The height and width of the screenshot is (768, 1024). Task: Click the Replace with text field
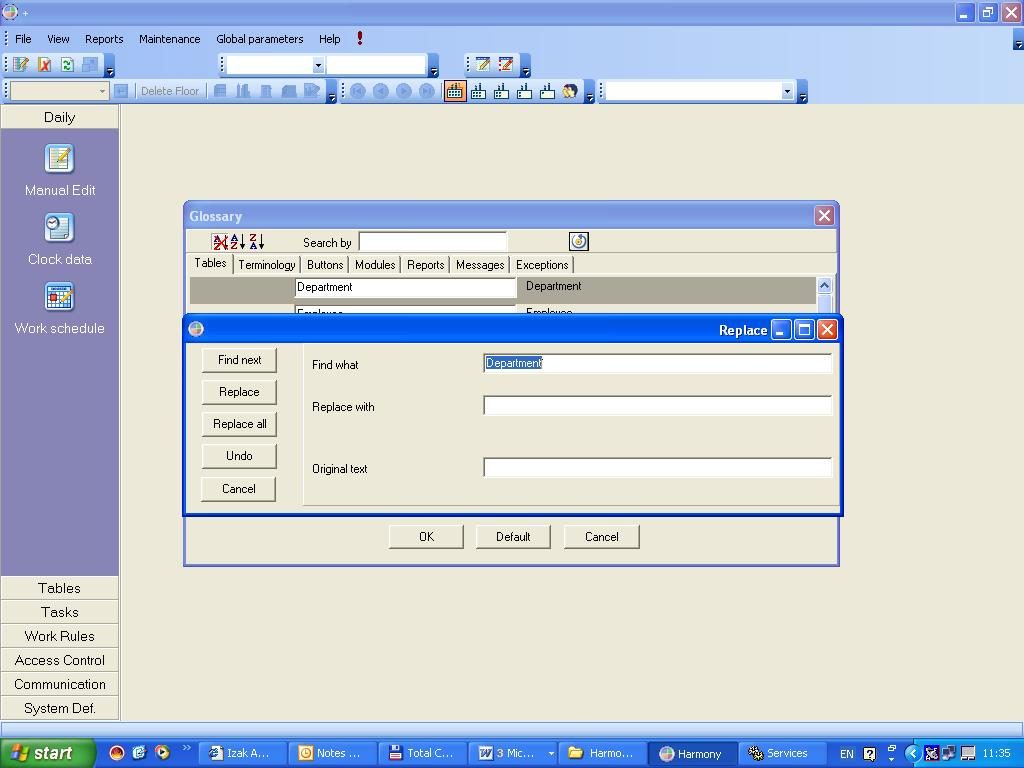[x=657, y=405]
